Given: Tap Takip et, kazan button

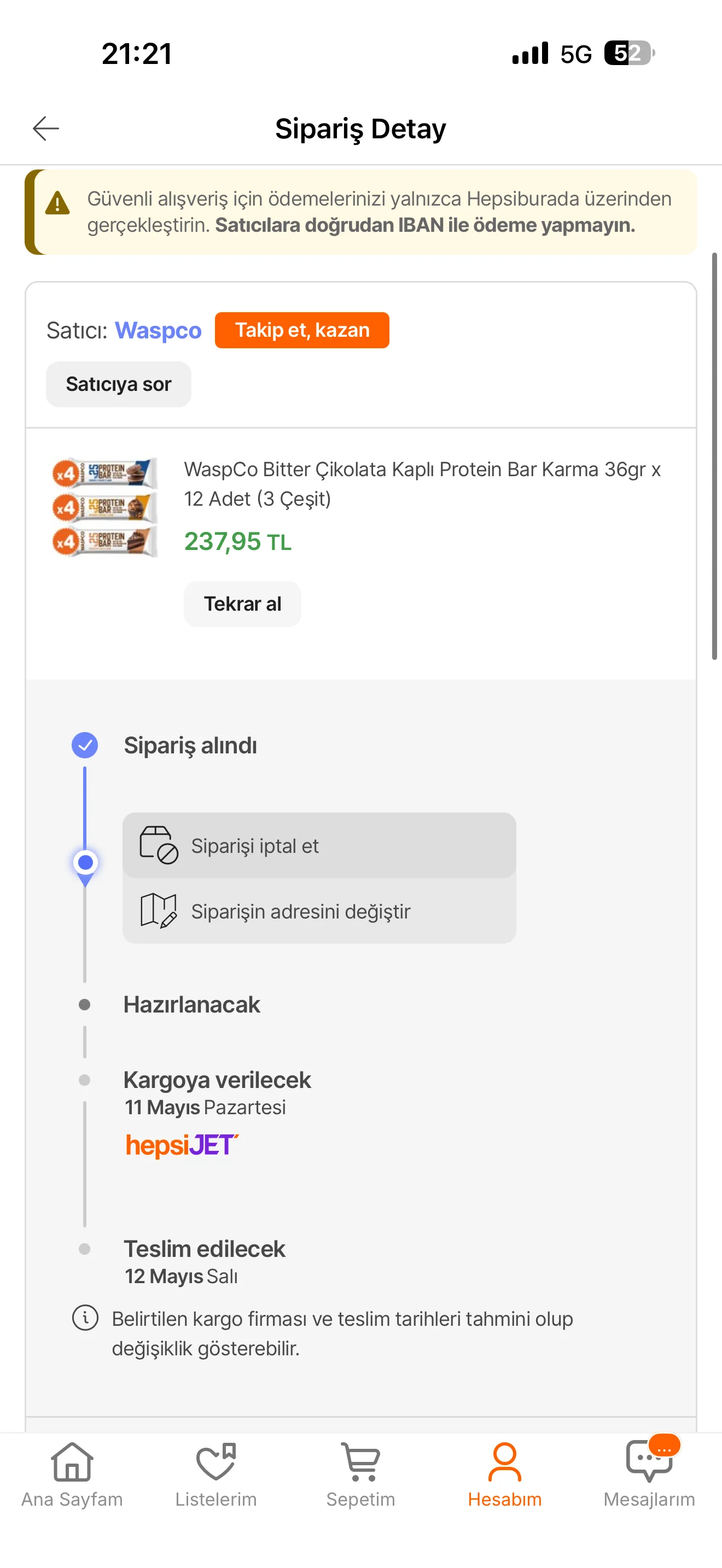Looking at the screenshot, I should pyautogui.click(x=302, y=331).
